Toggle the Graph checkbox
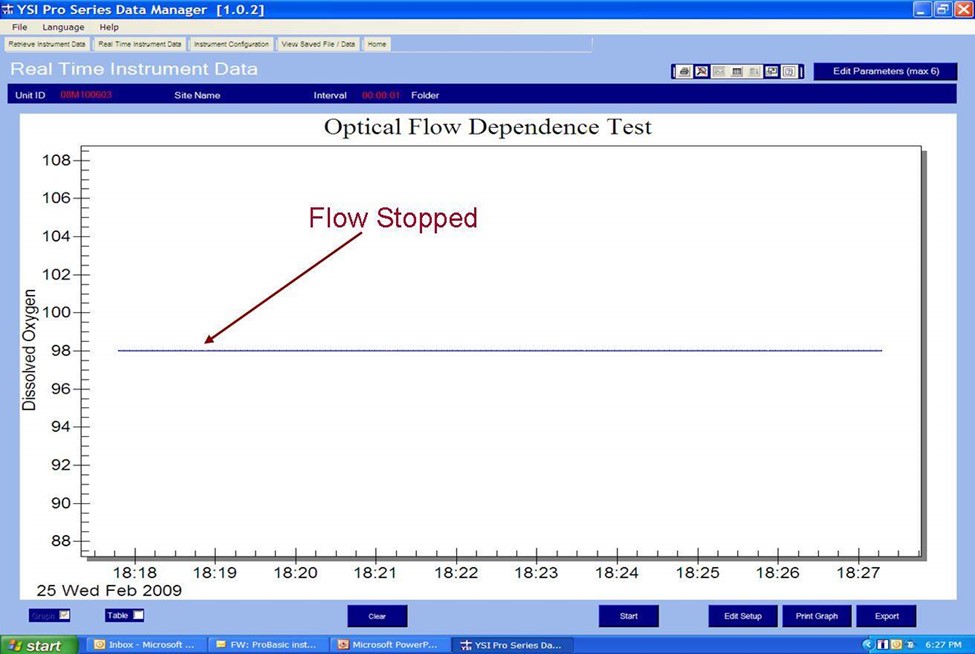975x654 pixels. pyautogui.click(x=65, y=615)
